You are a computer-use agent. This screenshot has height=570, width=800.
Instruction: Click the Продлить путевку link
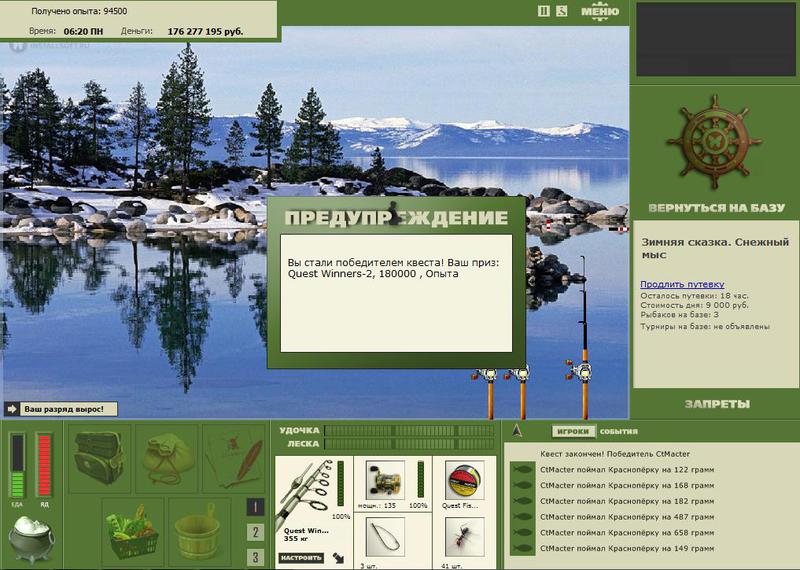682,284
